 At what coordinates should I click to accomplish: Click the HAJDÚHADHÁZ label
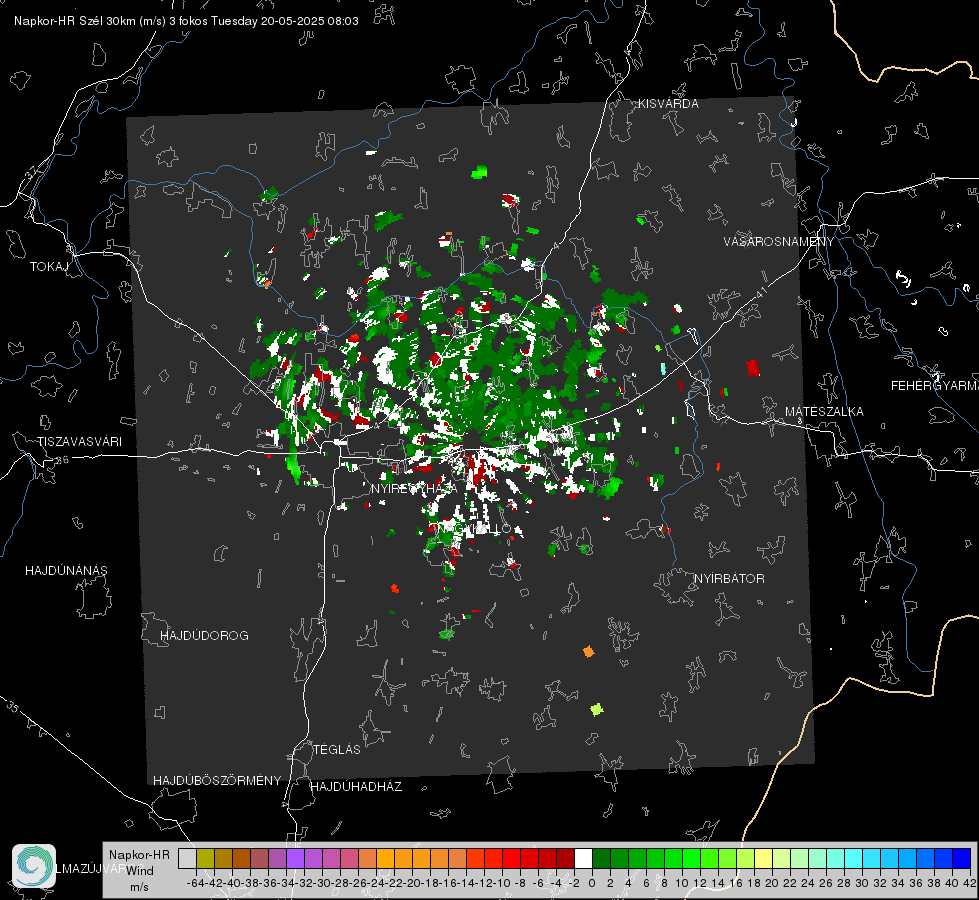[x=356, y=787]
